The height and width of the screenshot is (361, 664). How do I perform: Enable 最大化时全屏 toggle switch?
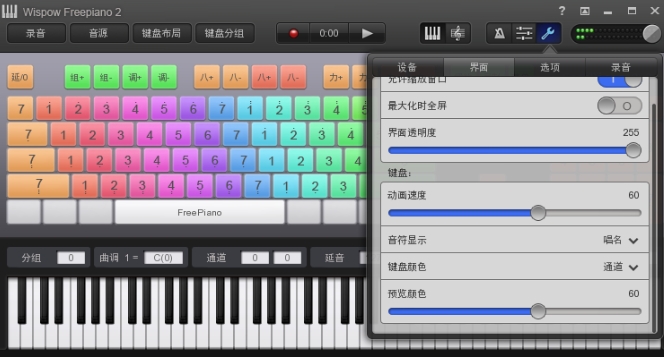pos(620,106)
